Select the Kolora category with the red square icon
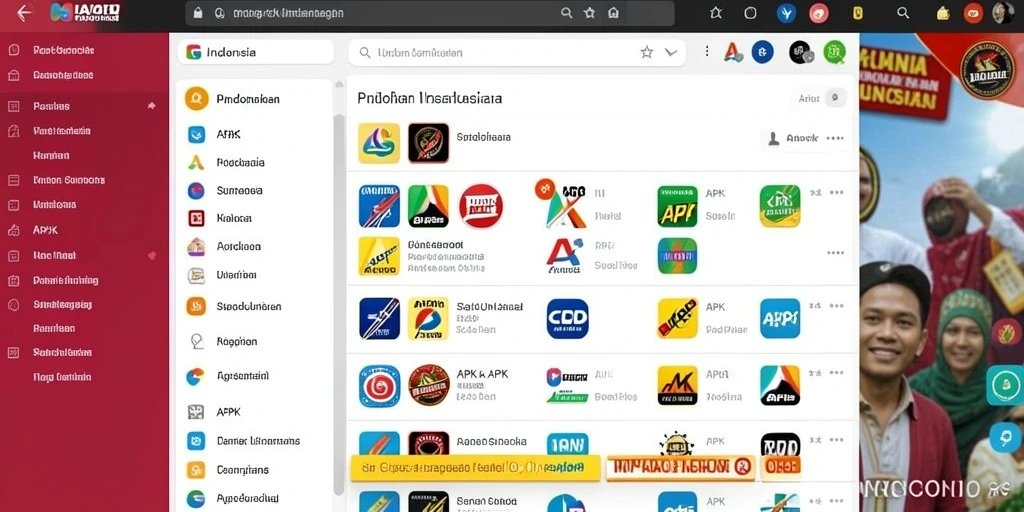 pyautogui.click(x=234, y=218)
